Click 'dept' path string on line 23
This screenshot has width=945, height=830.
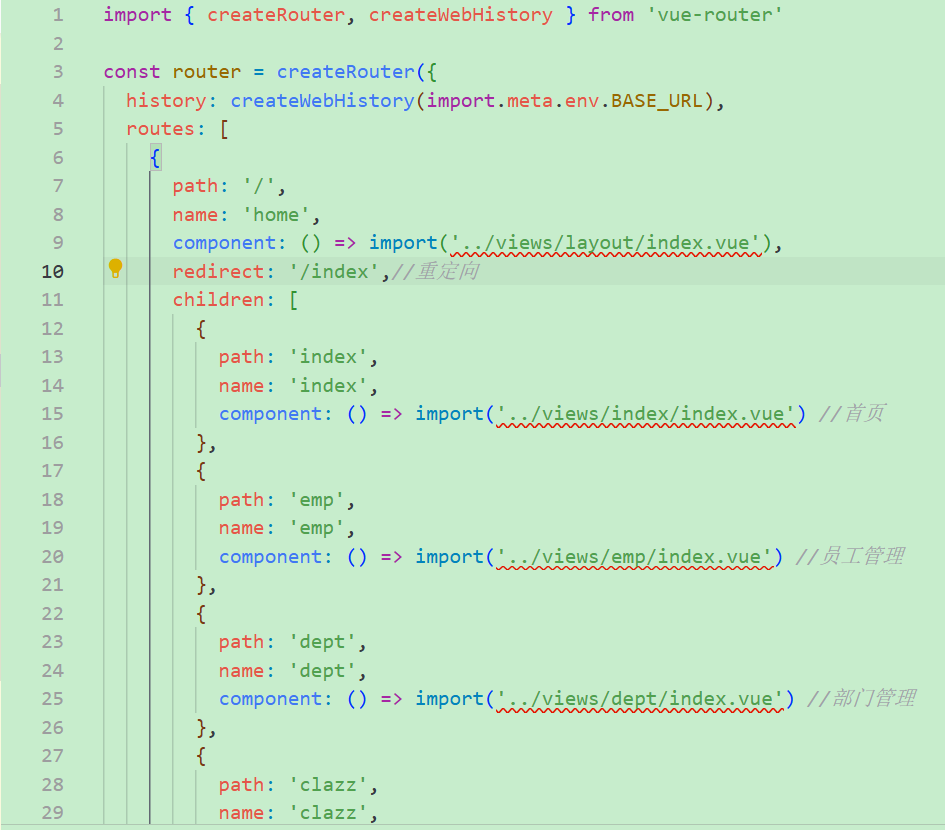(x=322, y=643)
